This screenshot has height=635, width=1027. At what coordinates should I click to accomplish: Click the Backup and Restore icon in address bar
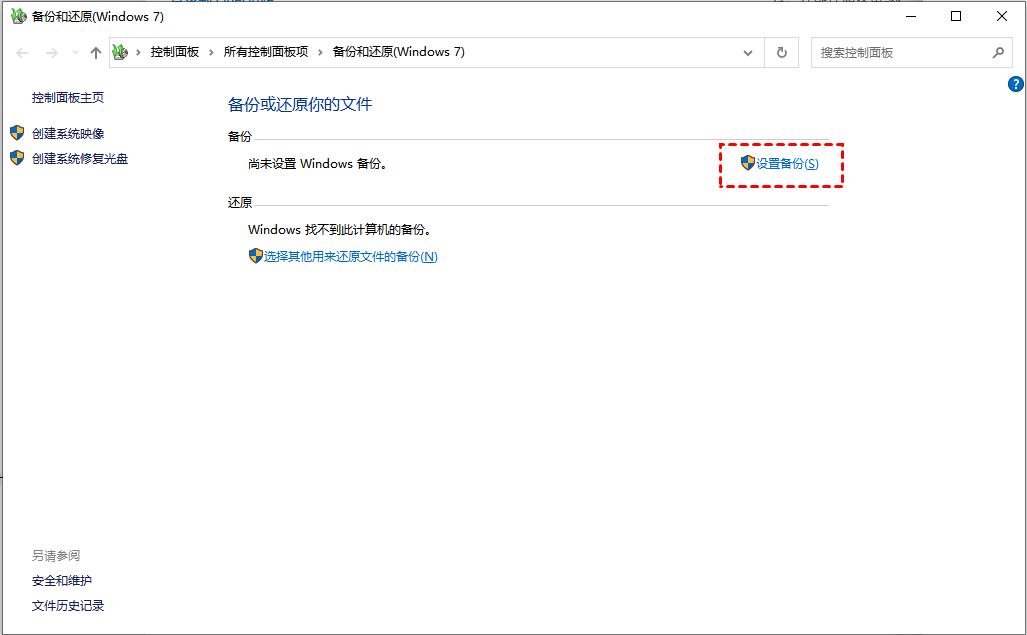(x=120, y=52)
